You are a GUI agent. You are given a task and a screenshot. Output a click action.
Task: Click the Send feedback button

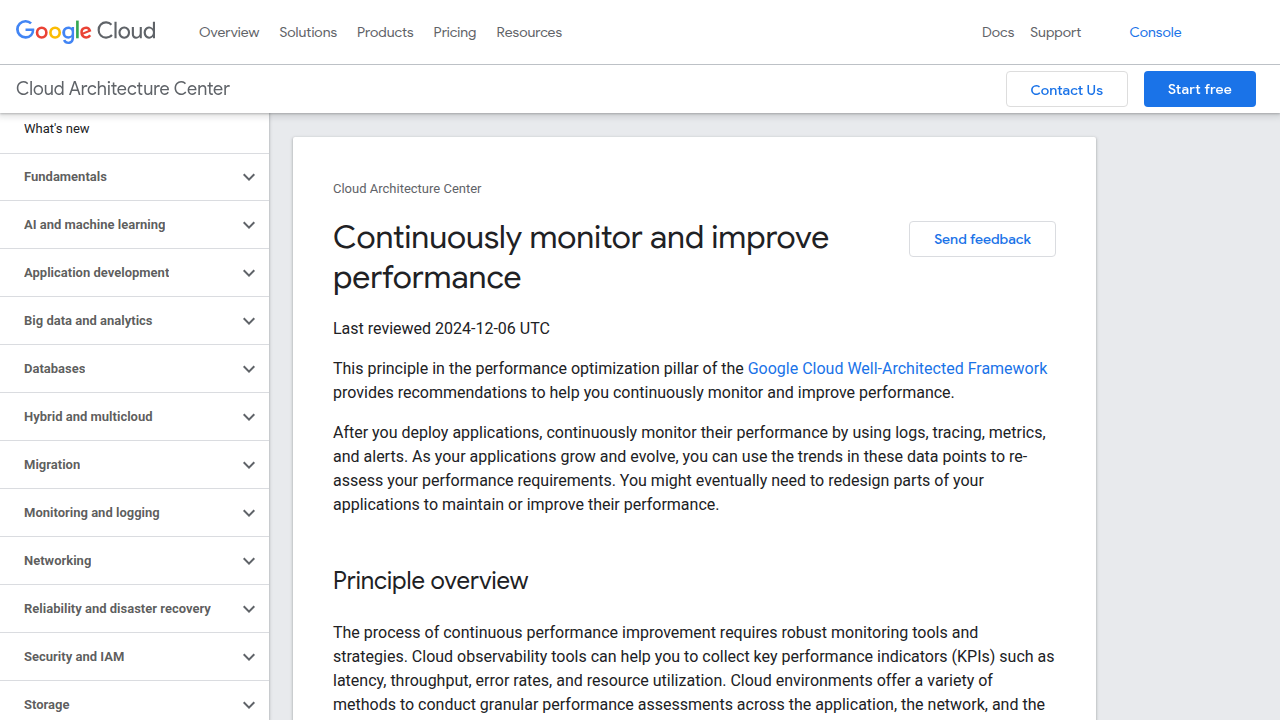(x=982, y=239)
